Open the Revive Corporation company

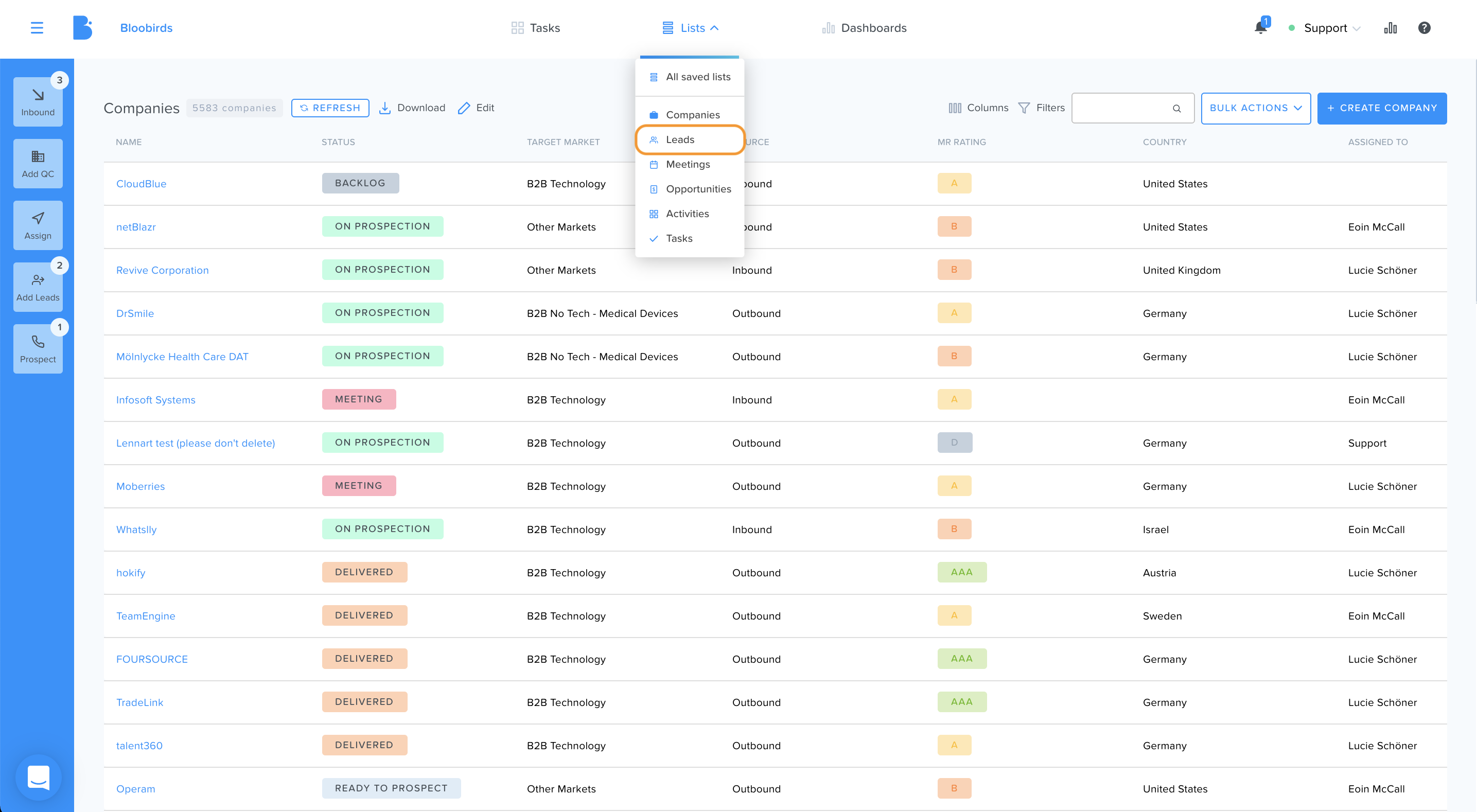[162, 270]
